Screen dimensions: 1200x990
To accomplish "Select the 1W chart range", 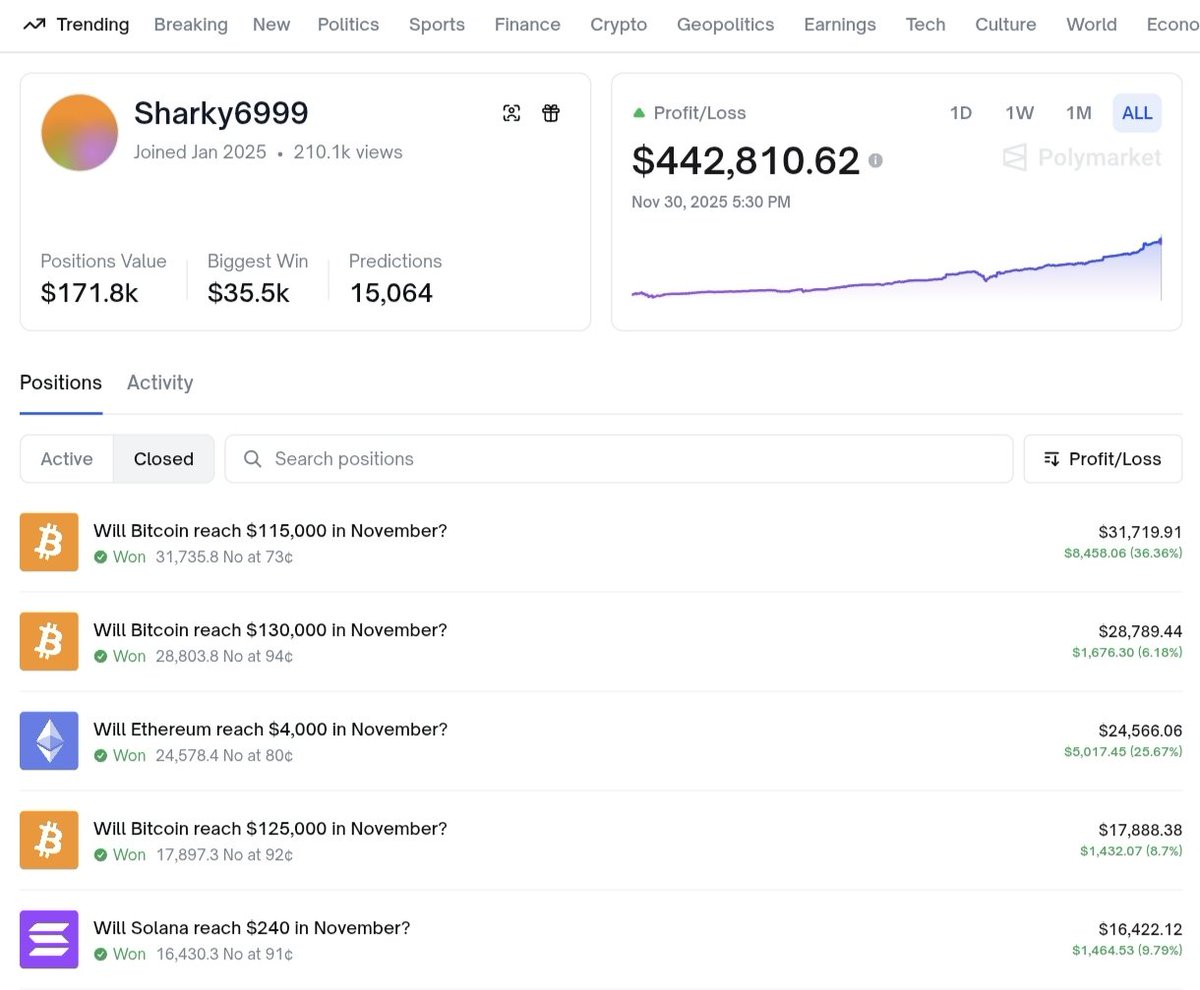I will coord(1020,113).
